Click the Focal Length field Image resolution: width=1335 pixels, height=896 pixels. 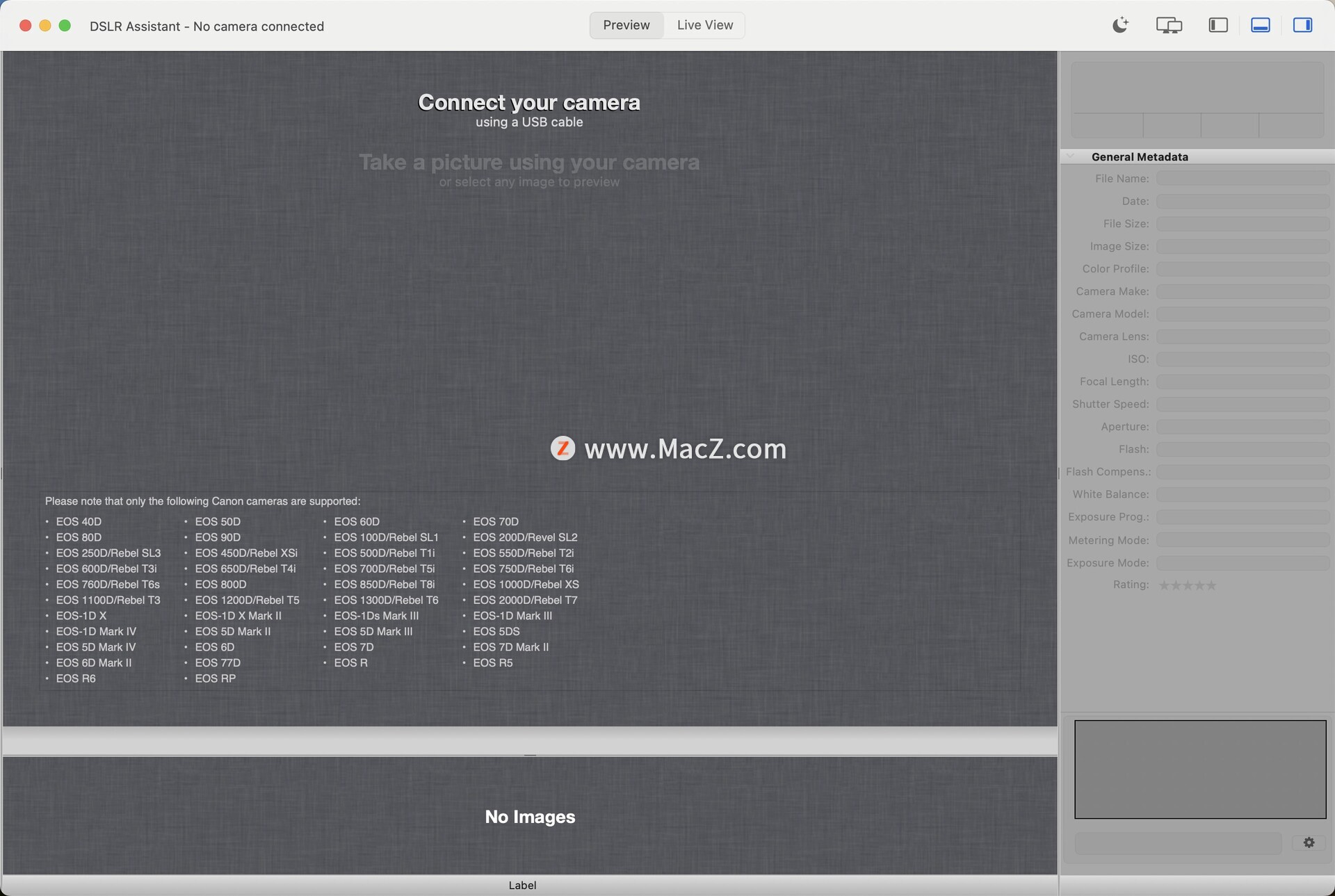click(x=1243, y=382)
